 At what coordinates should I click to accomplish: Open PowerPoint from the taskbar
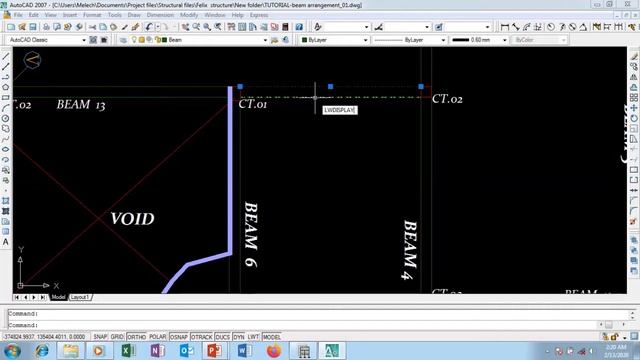[x=214, y=351]
